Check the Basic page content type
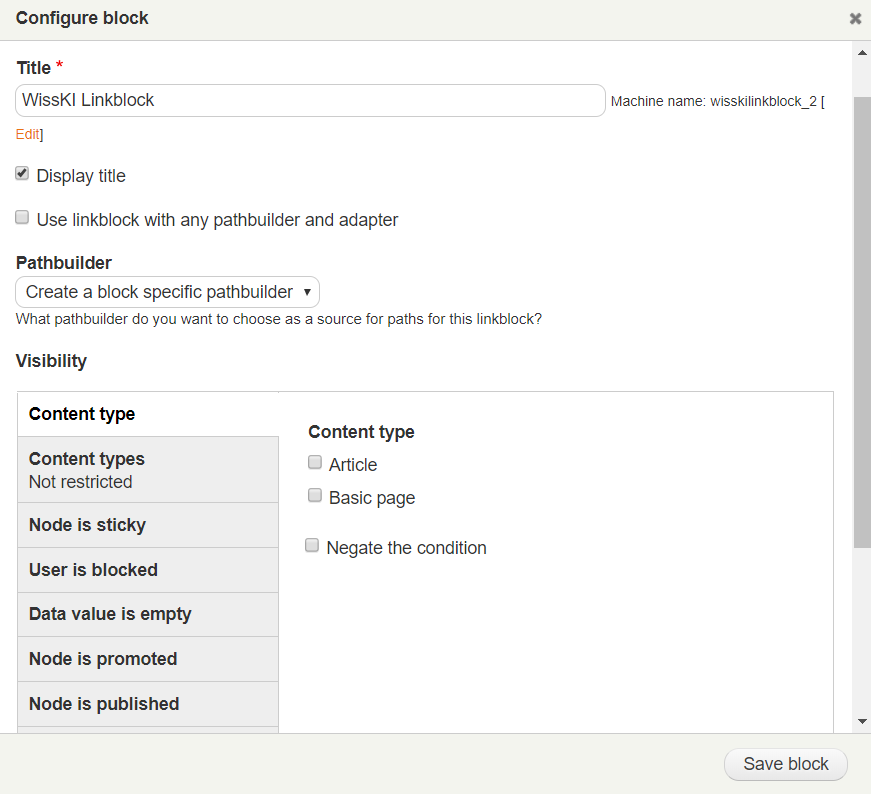The width and height of the screenshot is (871, 794). click(315, 496)
